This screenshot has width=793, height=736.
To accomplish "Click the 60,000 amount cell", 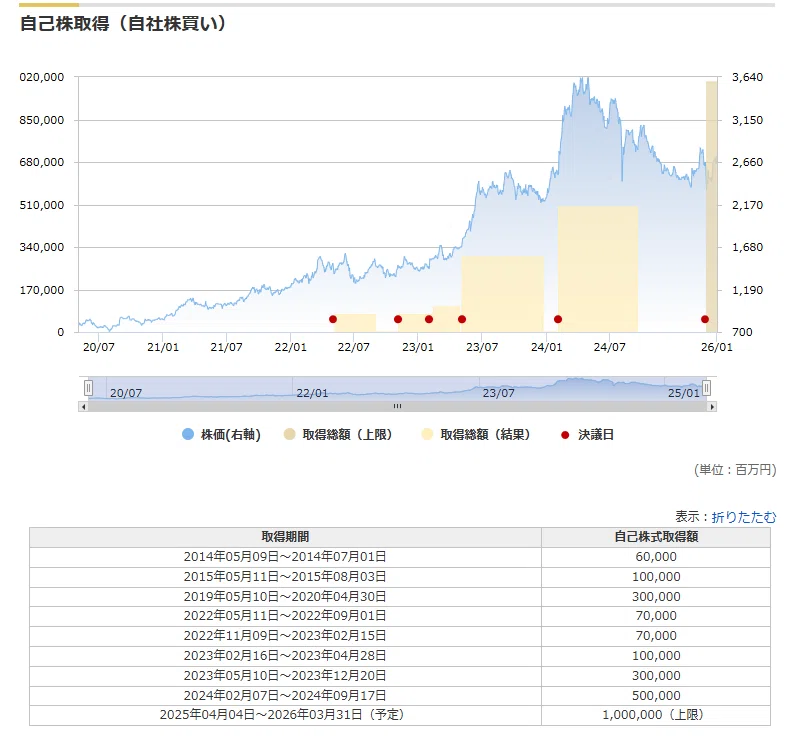I will point(656,557).
